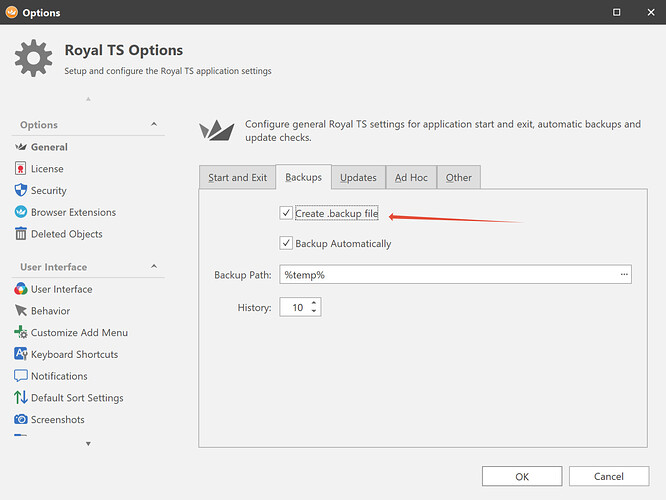Screen dimensions: 666x500
Task: Open Deleted Objects trash icon
Action: click(x=22, y=234)
